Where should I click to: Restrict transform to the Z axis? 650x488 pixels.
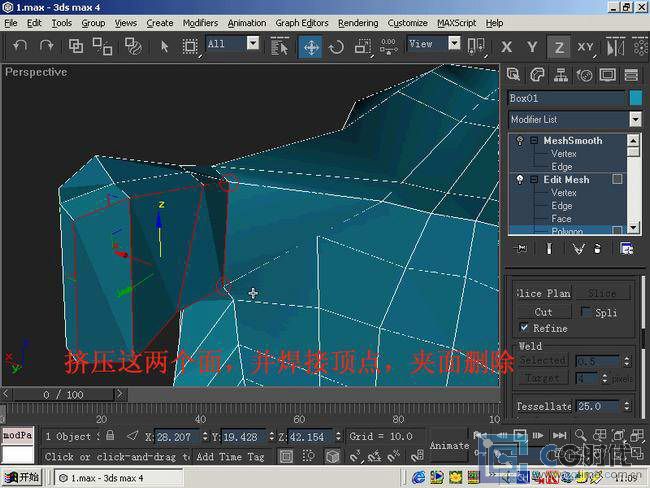[559, 47]
